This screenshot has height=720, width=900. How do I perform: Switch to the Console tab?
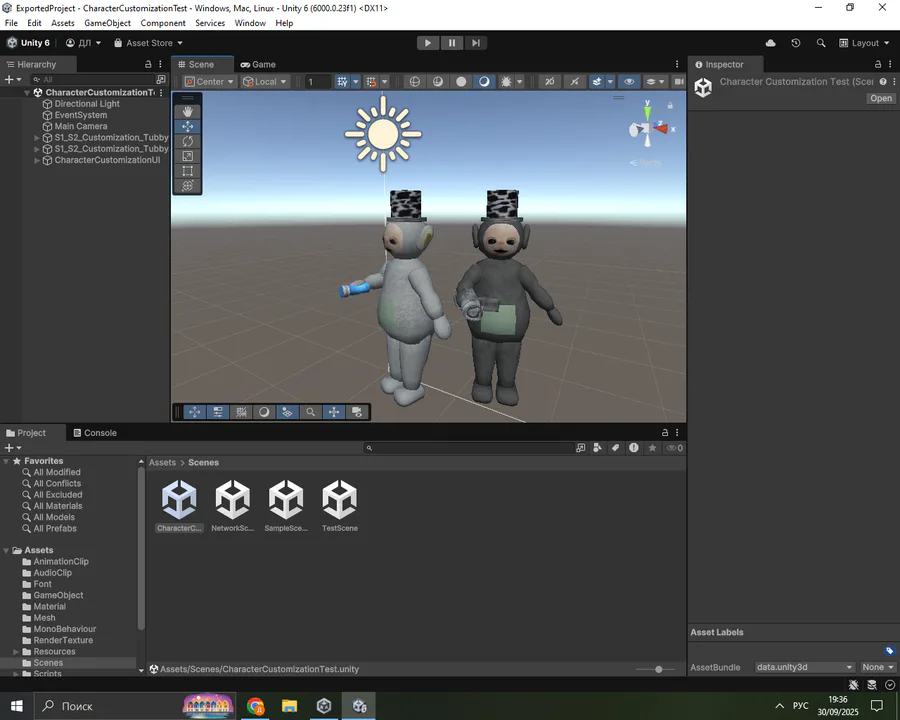pos(95,433)
